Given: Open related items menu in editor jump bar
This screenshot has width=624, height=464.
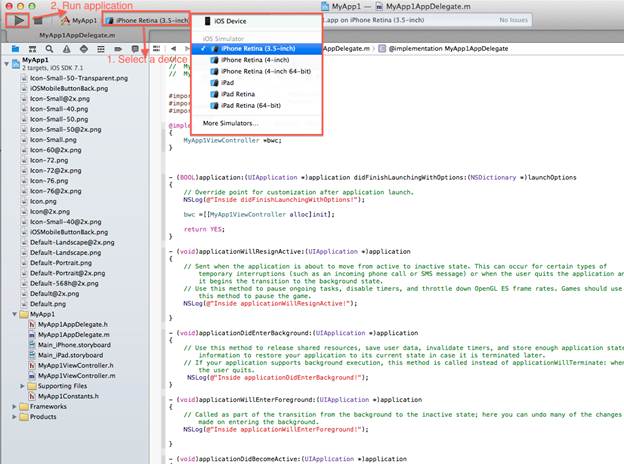Looking at the screenshot, I should coord(156,49).
